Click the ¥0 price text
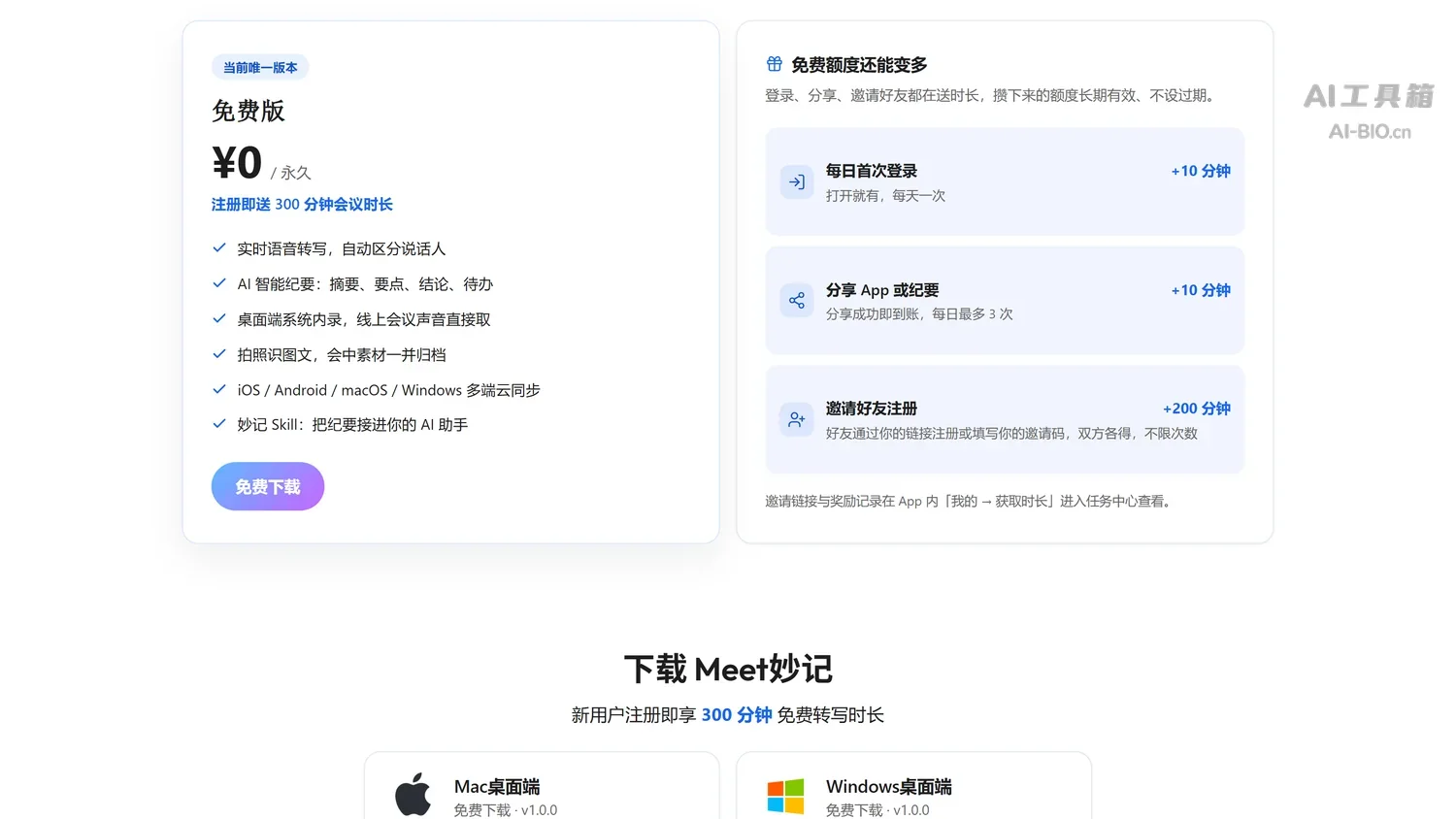 pos(237,162)
